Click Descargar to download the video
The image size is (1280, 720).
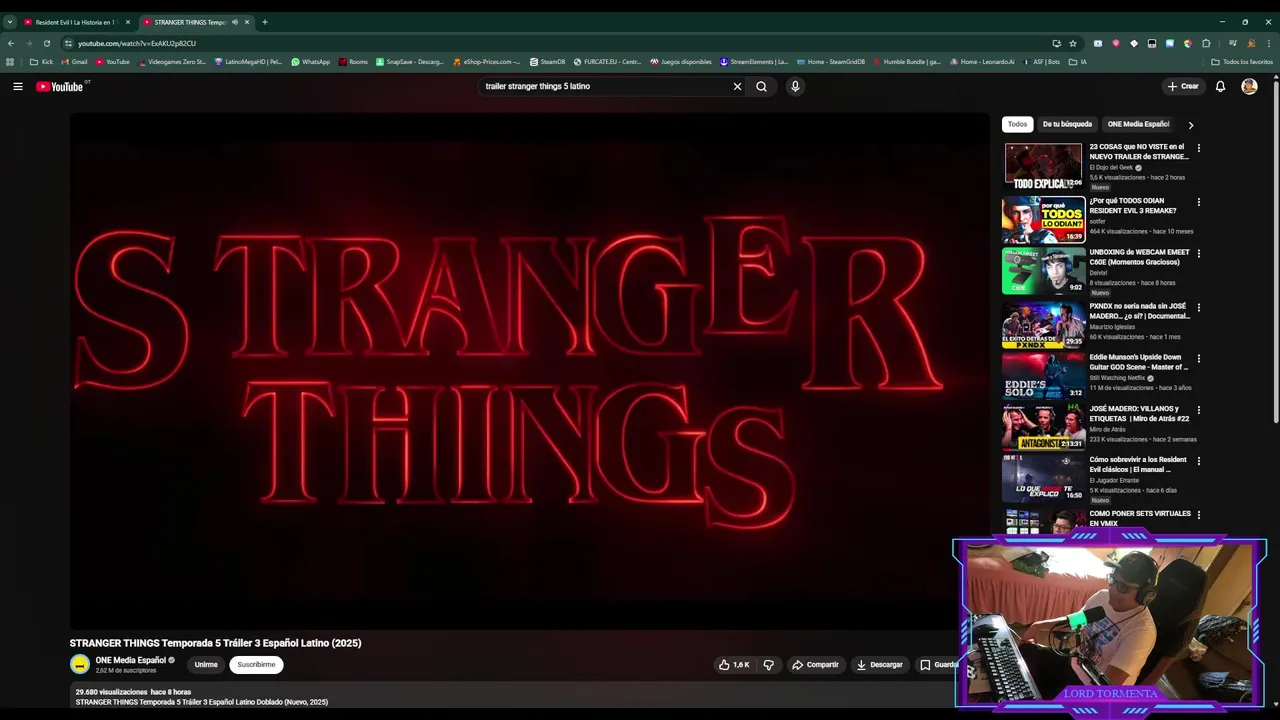pyautogui.click(x=879, y=664)
